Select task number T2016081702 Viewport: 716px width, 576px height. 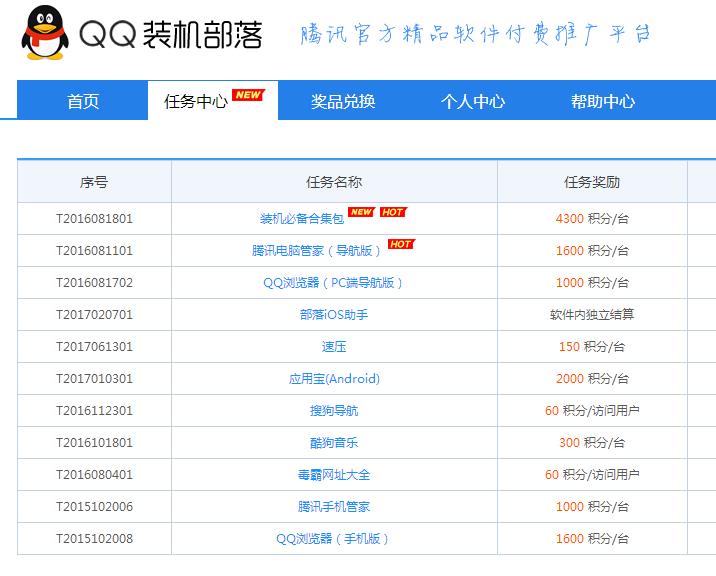pos(94,283)
